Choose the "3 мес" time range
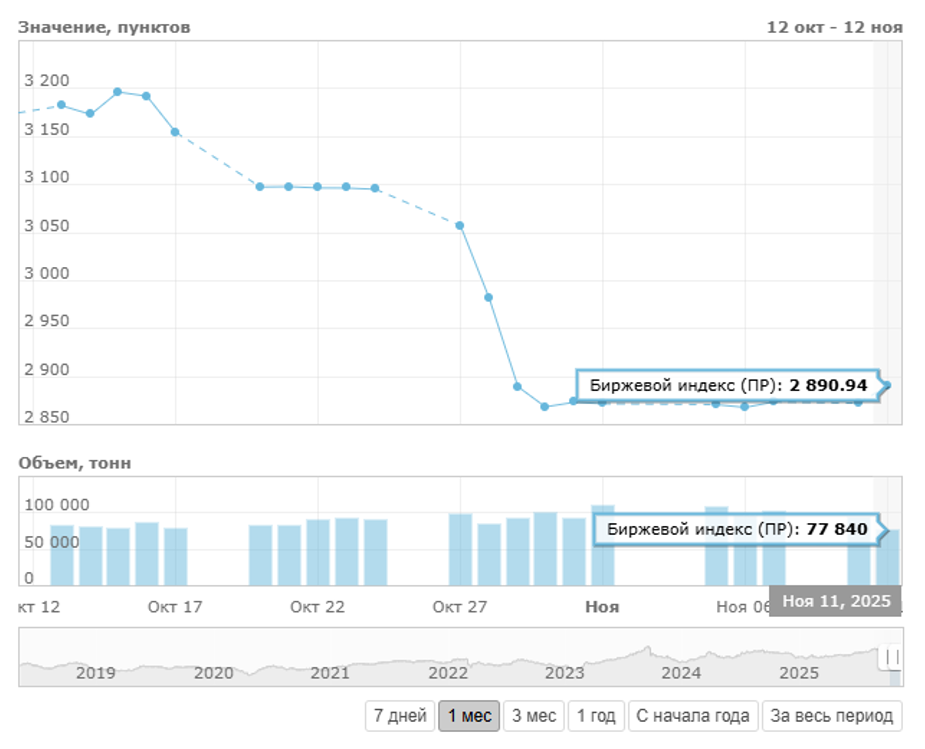Image resolution: width=925 pixels, height=749 pixels. point(532,716)
